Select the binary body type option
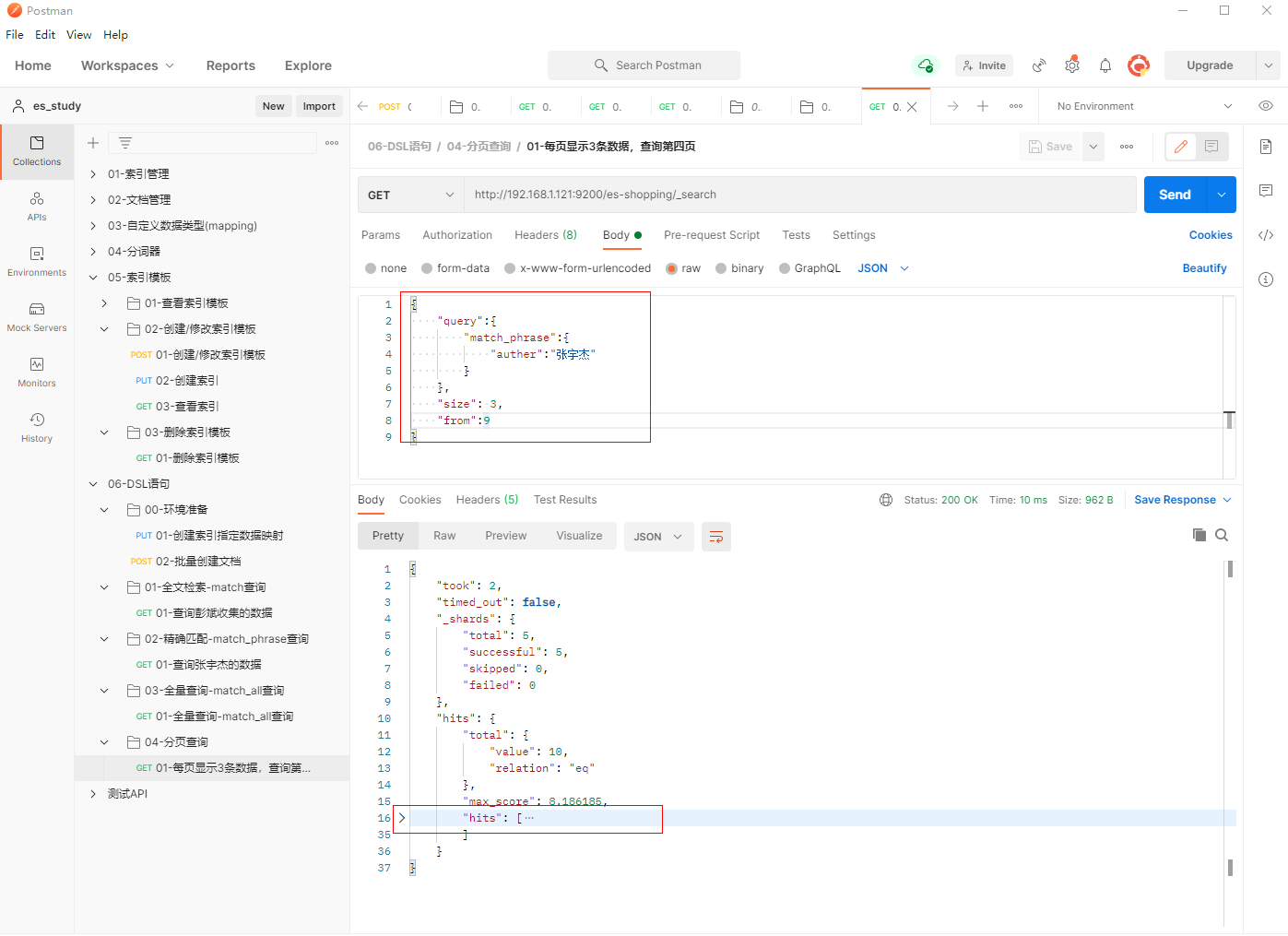Screen dimensions: 1288x936 pyautogui.click(x=721, y=268)
